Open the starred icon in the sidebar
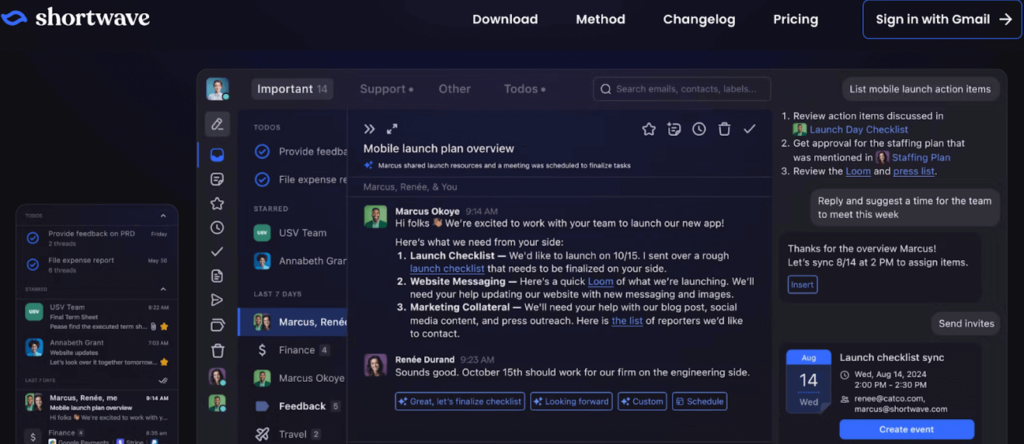Screen dimensions: 1024x444 coord(217,203)
